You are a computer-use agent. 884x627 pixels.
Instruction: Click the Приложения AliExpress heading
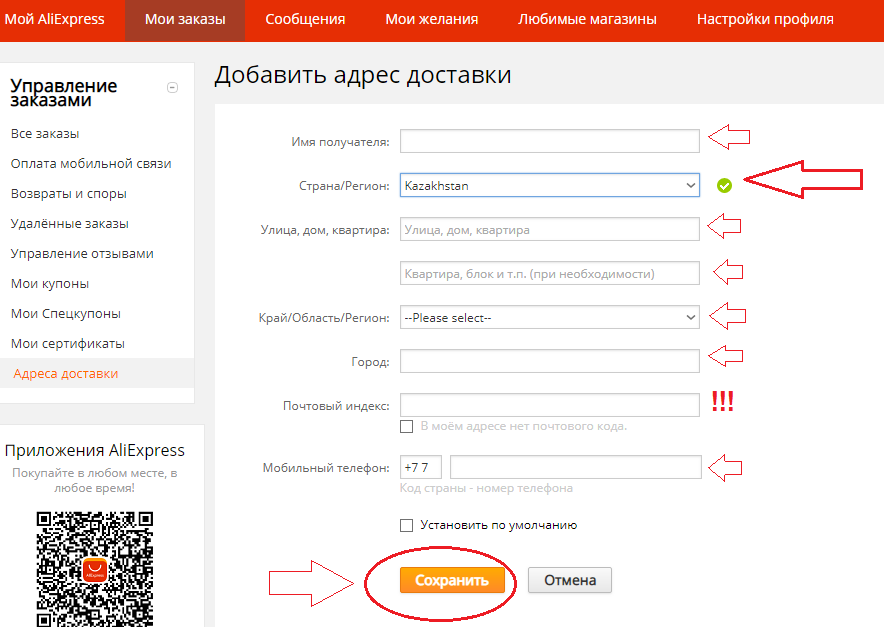coord(95,451)
